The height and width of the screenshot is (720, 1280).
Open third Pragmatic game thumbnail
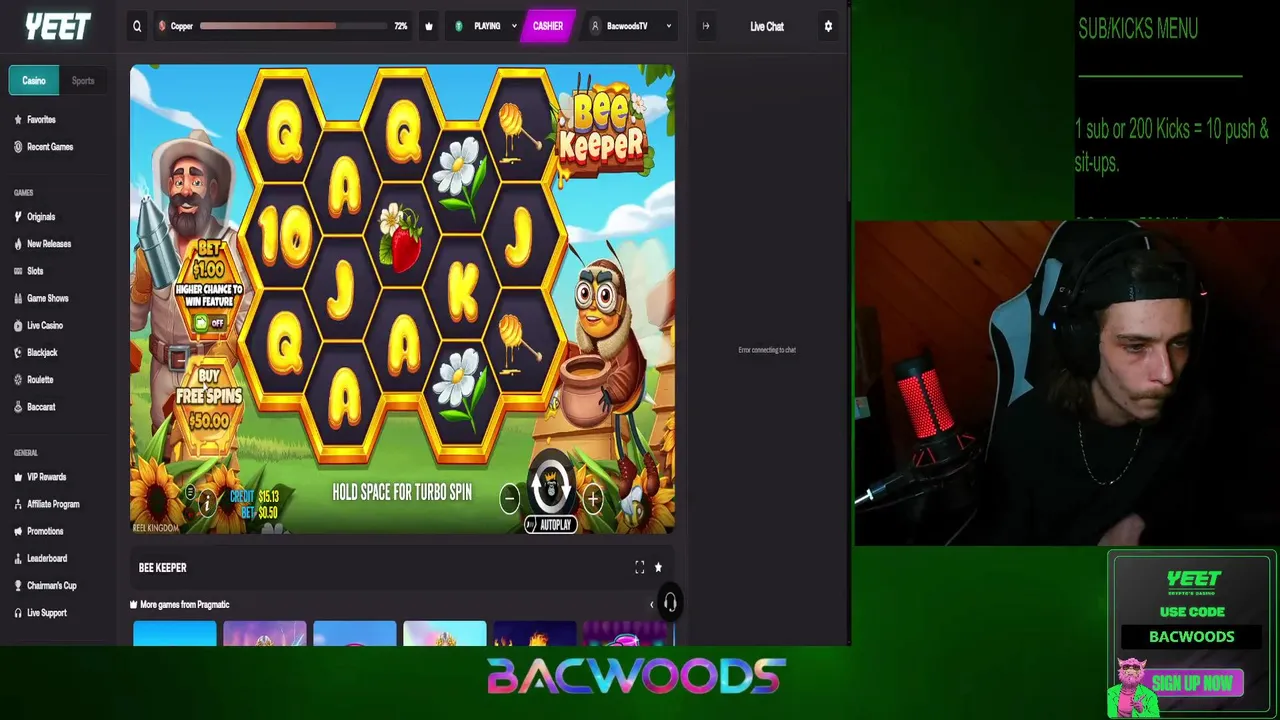[355, 633]
